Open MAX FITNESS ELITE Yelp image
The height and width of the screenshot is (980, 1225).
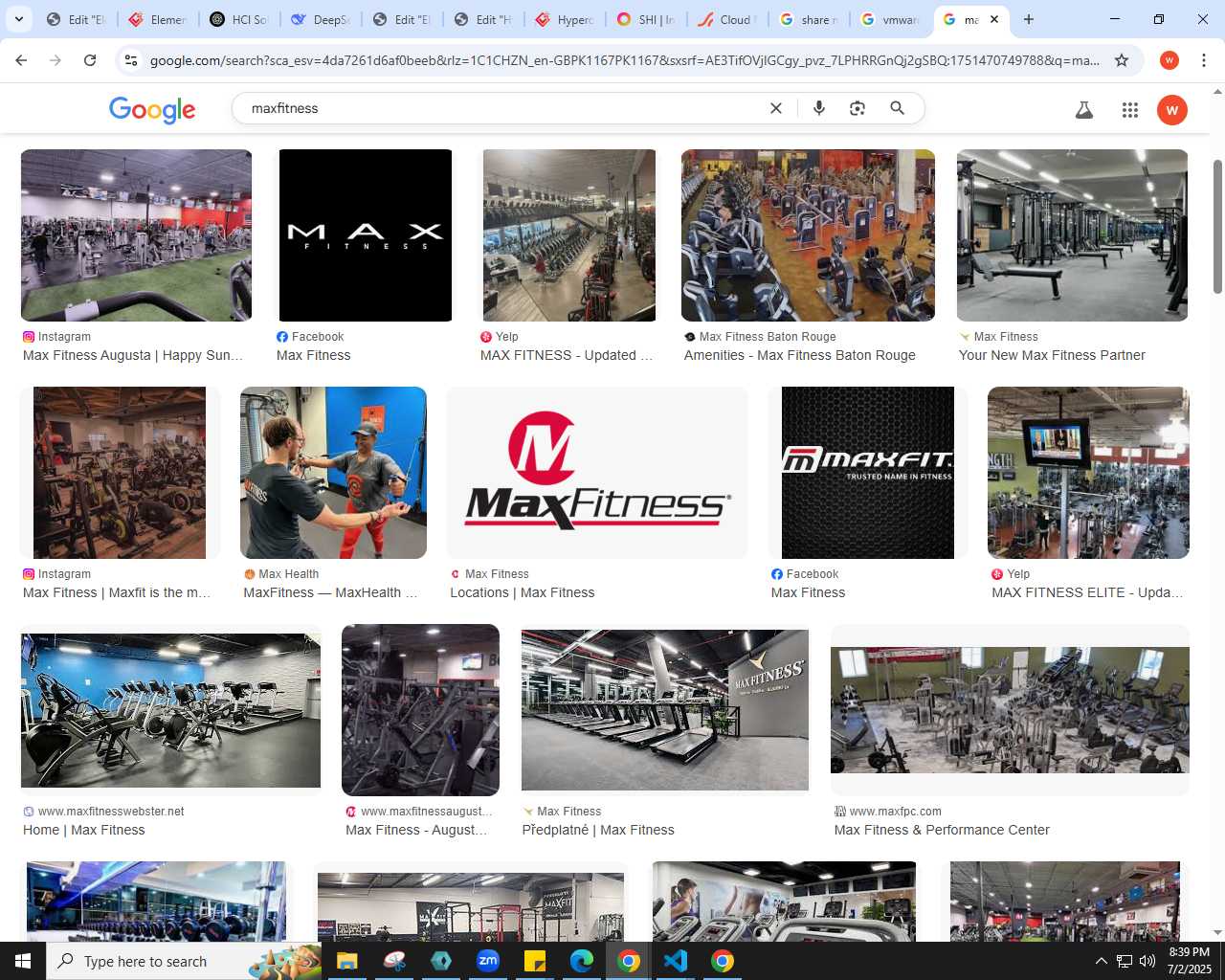coord(1088,473)
